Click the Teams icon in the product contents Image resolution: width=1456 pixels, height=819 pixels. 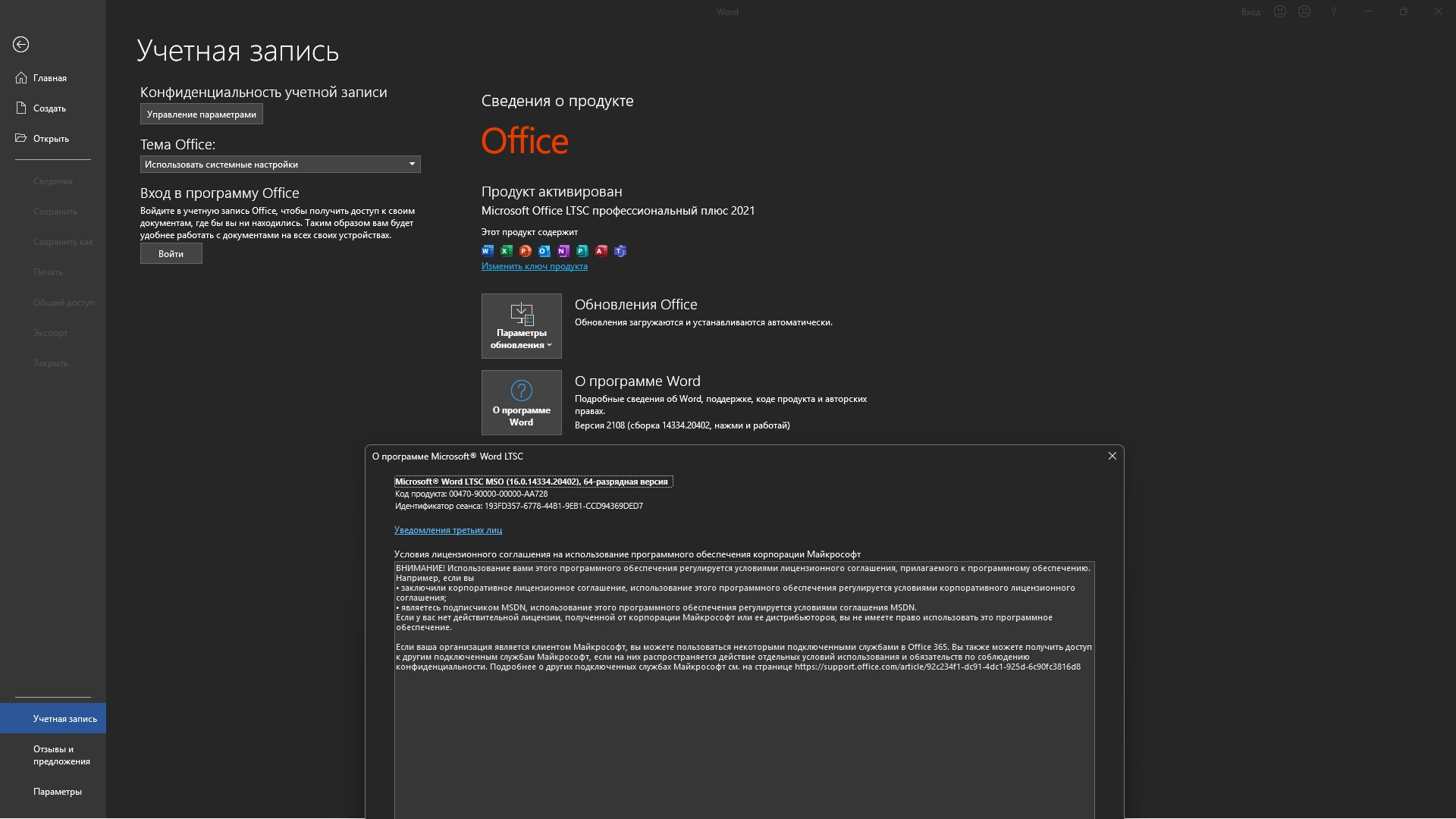click(620, 251)
